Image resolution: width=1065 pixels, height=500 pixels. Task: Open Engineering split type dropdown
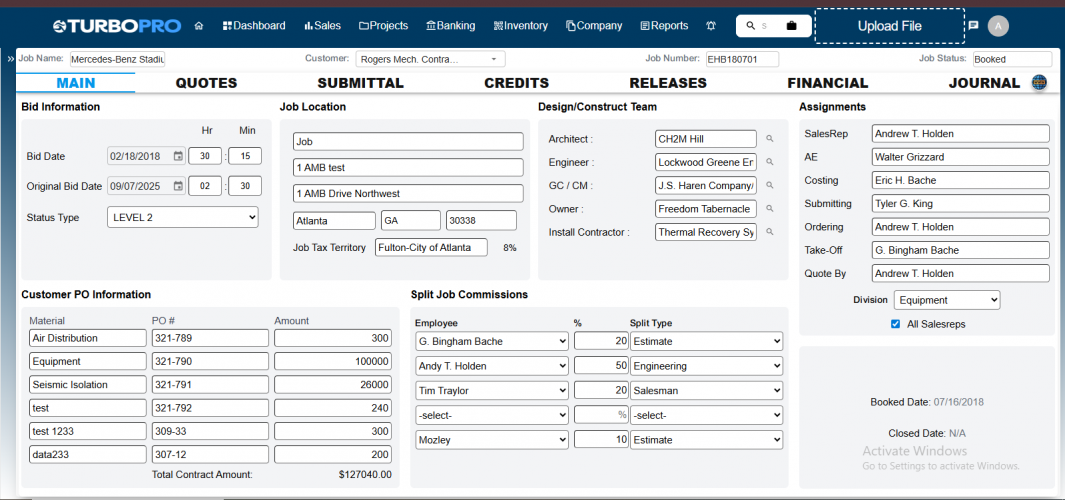coord(706,366)
